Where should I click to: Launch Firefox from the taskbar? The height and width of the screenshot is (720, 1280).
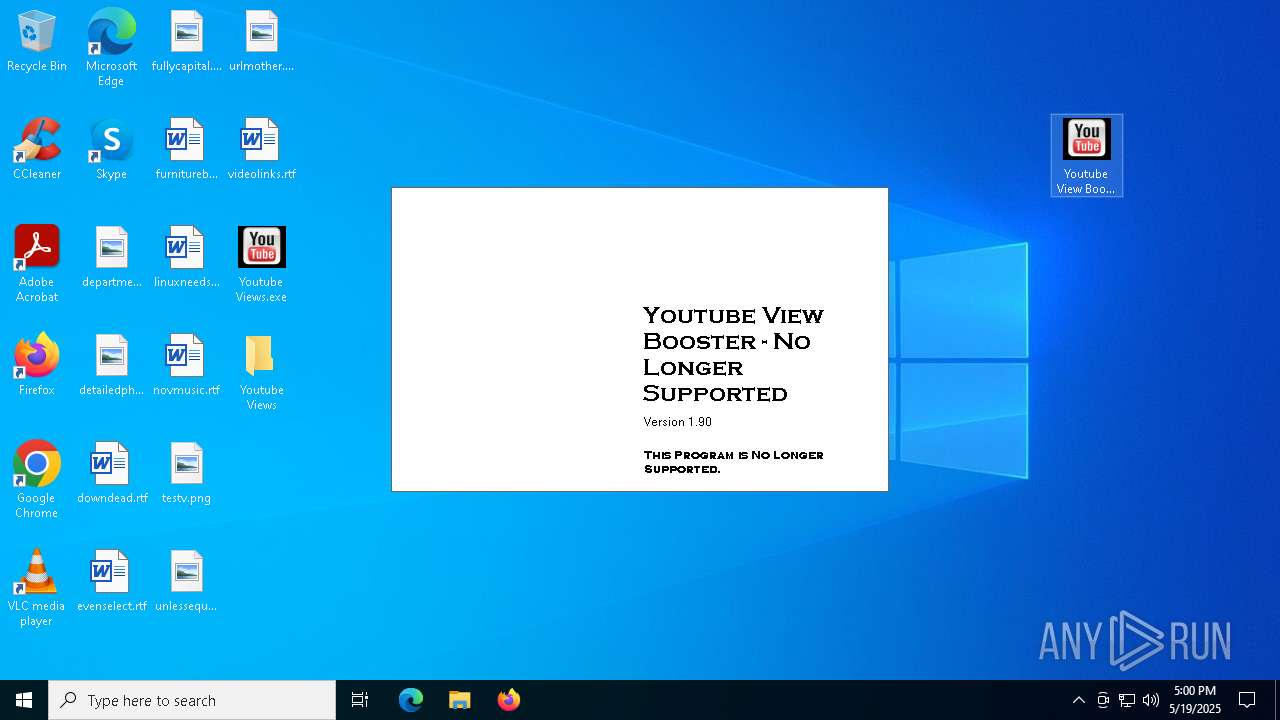509,700
